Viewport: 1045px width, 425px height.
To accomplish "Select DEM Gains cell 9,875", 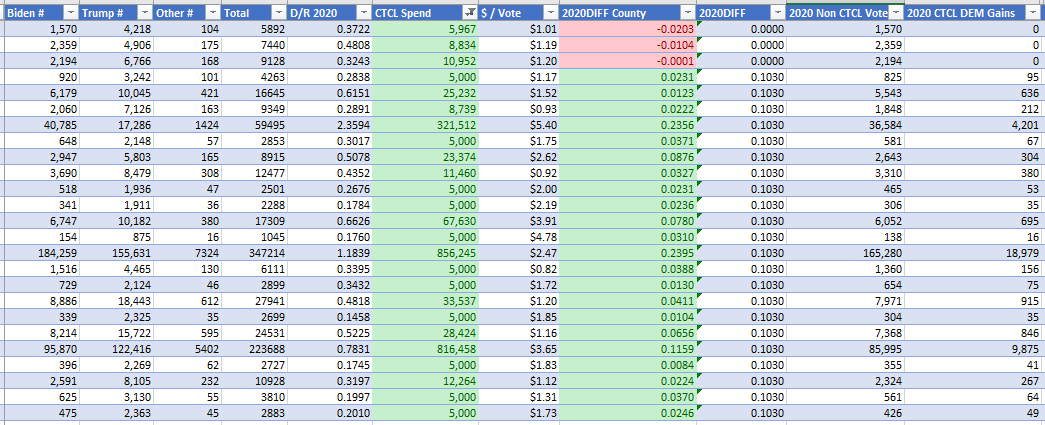I will click(x=975, y=348).
